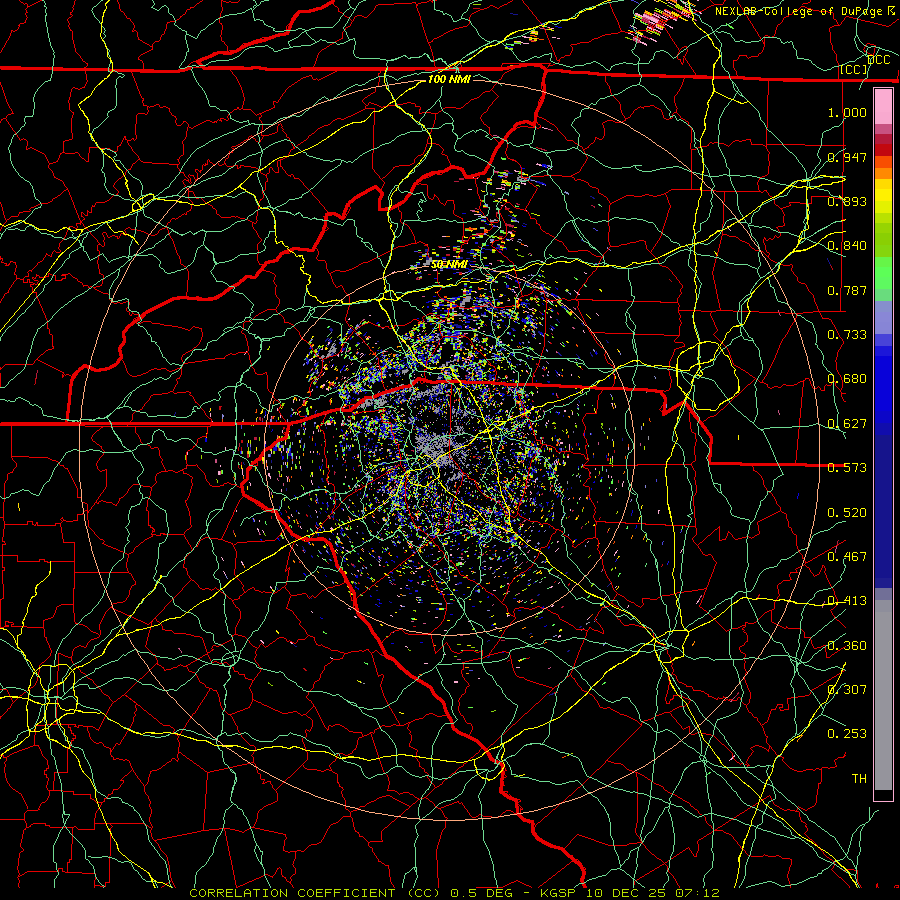Click the 0.733 legend value
The width and height of the screenshot is (900, 900).
tap(847, 335)
